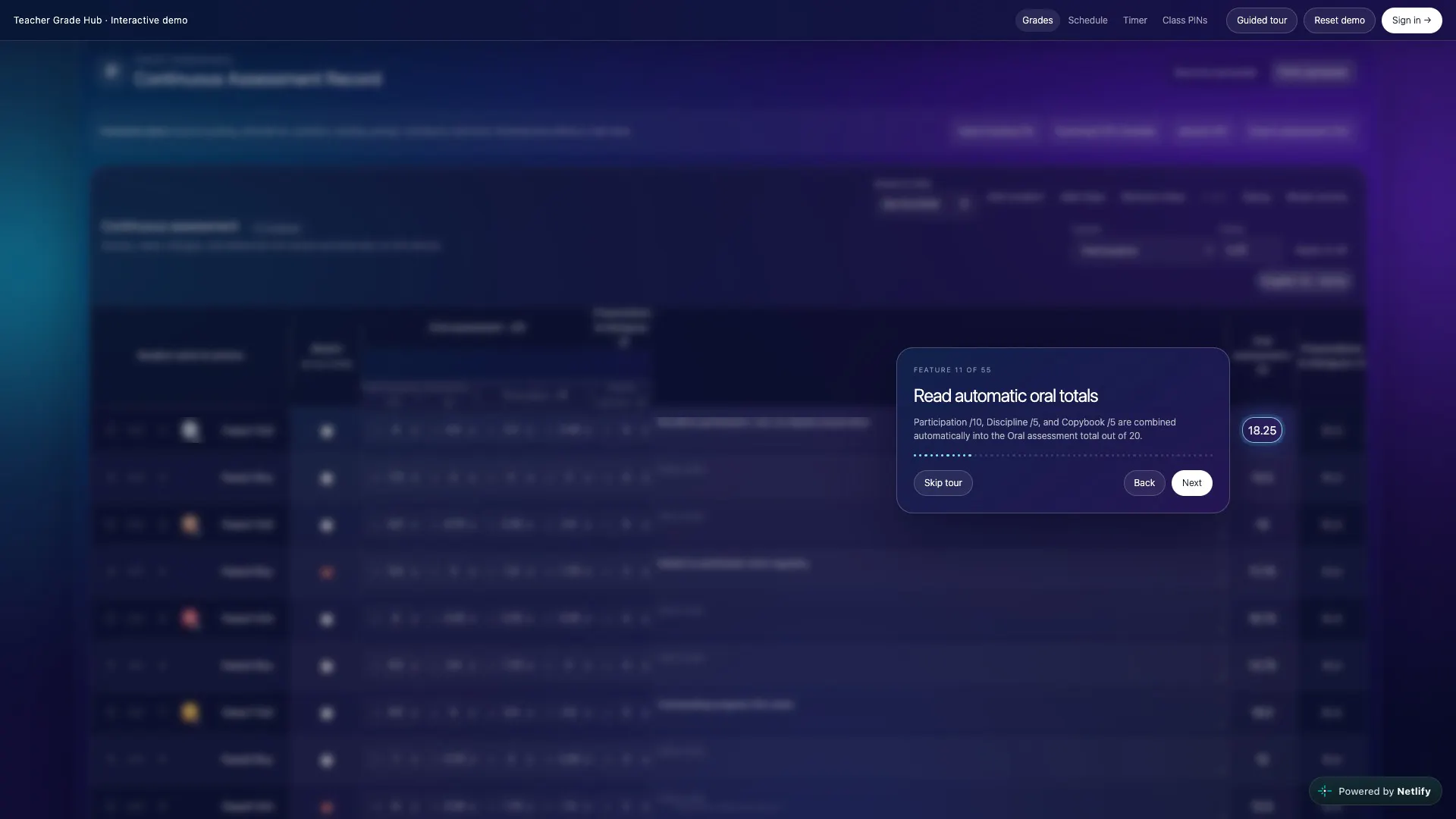Go Back in the tour

(1144, 483)
